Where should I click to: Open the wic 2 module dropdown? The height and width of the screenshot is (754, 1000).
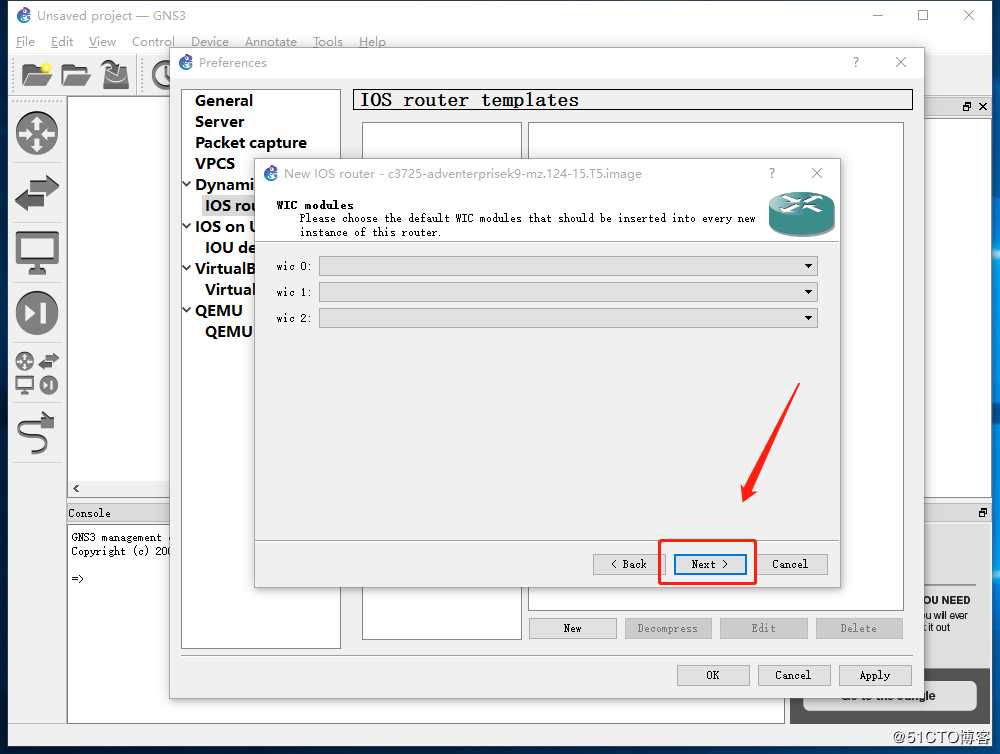(x=568, y=318)
